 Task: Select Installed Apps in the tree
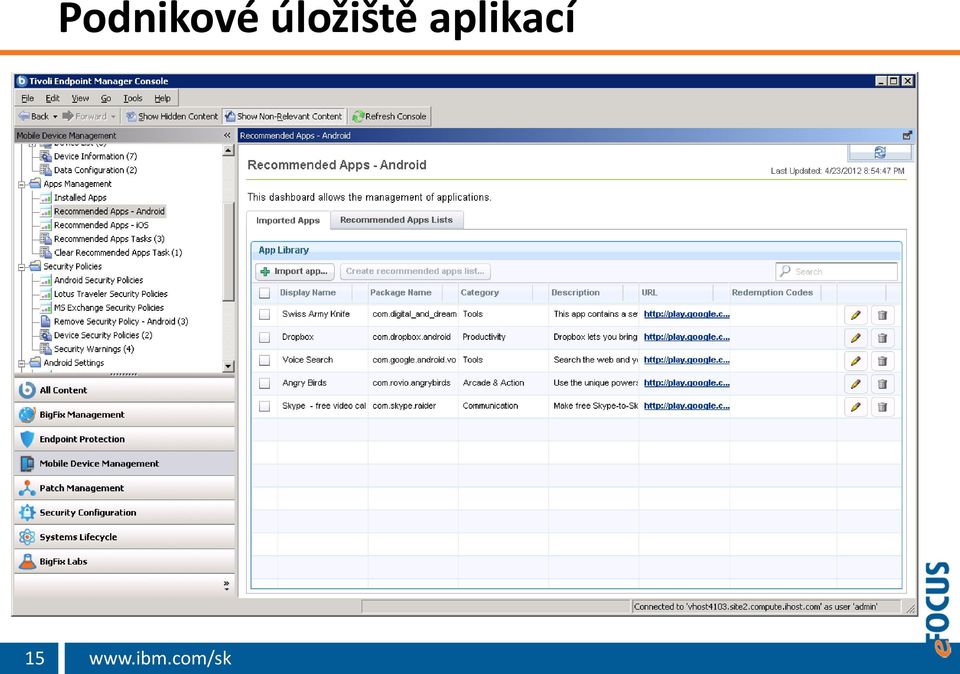point(80,197)
